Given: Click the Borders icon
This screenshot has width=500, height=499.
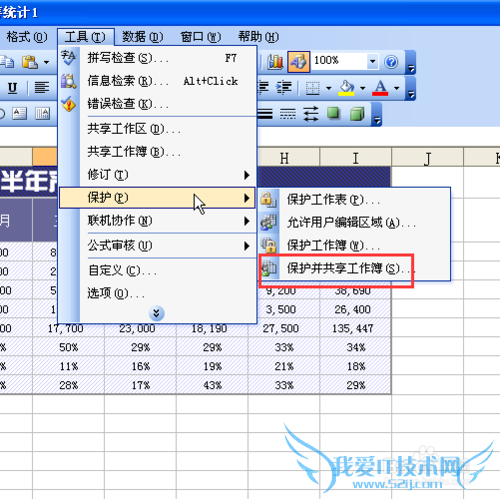Looking at the screenshot, I should coord(313,88).
